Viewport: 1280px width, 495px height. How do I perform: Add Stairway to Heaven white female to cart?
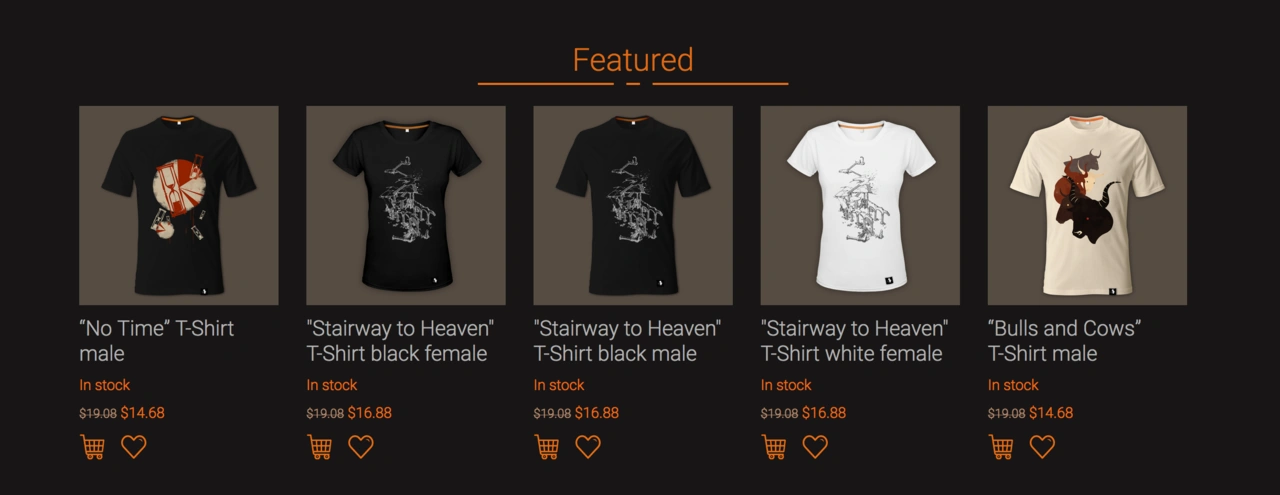tap(774, 447)
